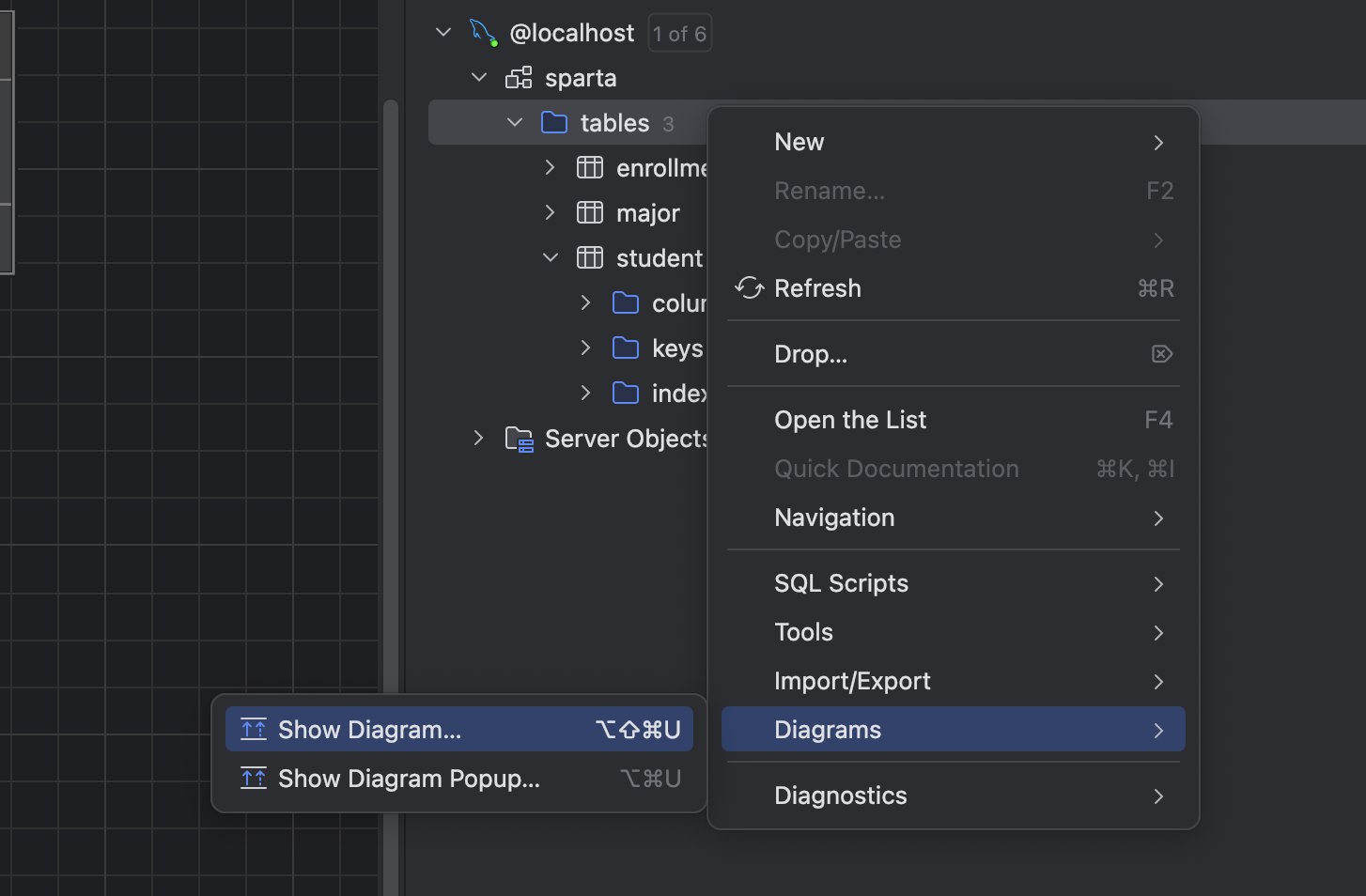
Task: Click the MySQL dolphin icon beside @localhost
Action: click(x=483, y=33)
